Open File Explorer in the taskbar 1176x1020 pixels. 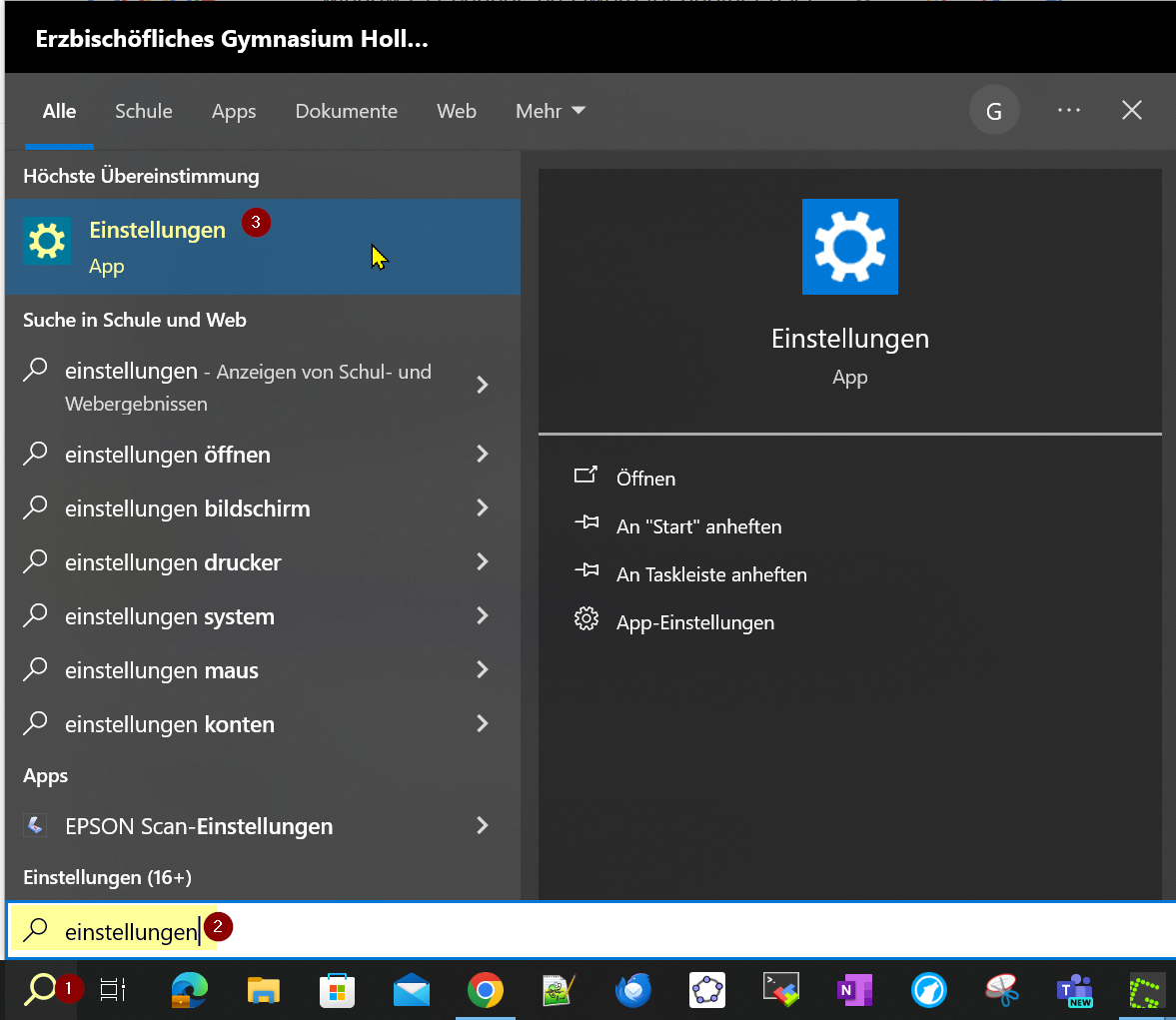coord(264,990)
